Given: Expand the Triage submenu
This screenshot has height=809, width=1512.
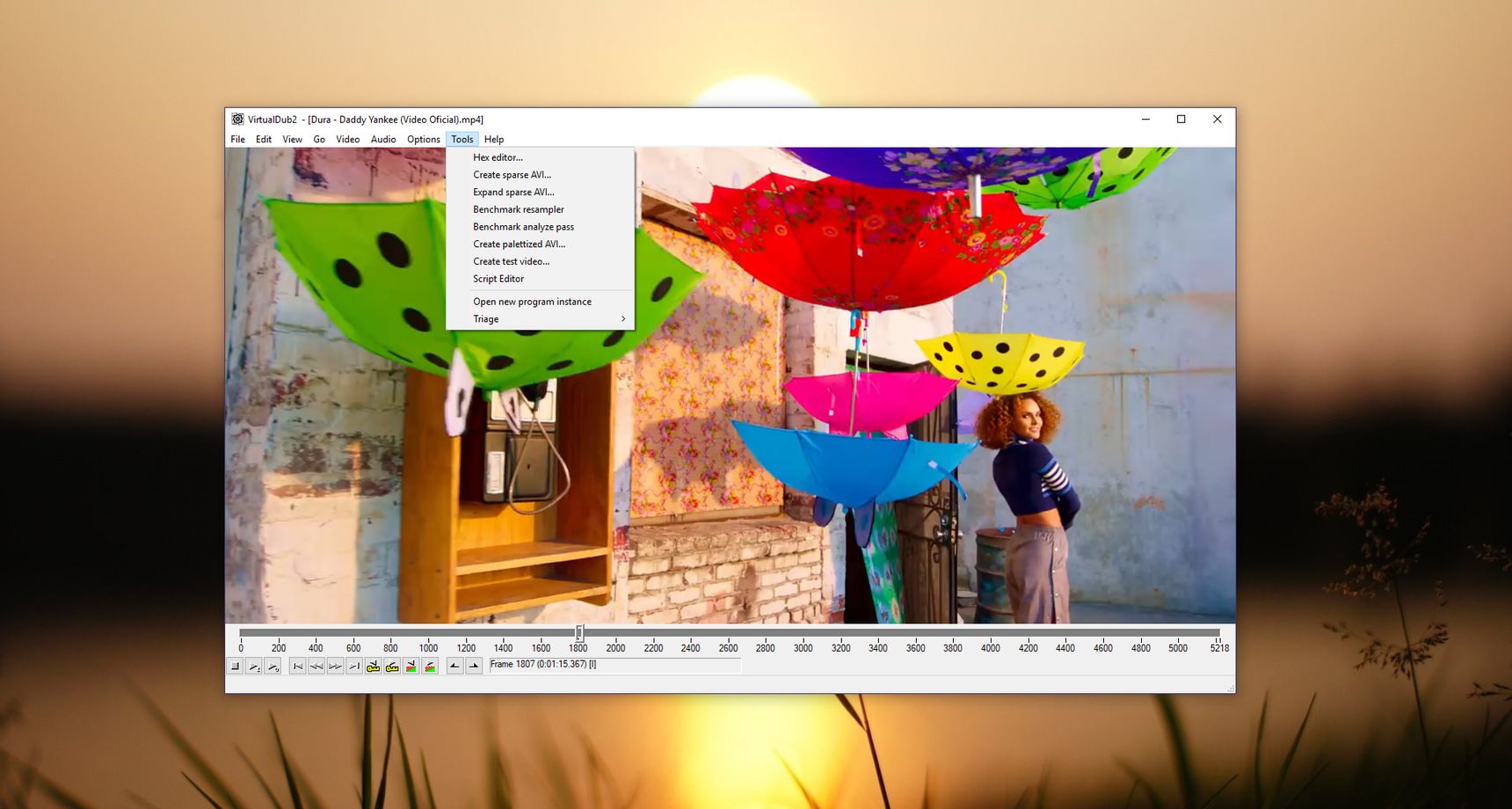Looking at the screenshot, I should (540, 319).
